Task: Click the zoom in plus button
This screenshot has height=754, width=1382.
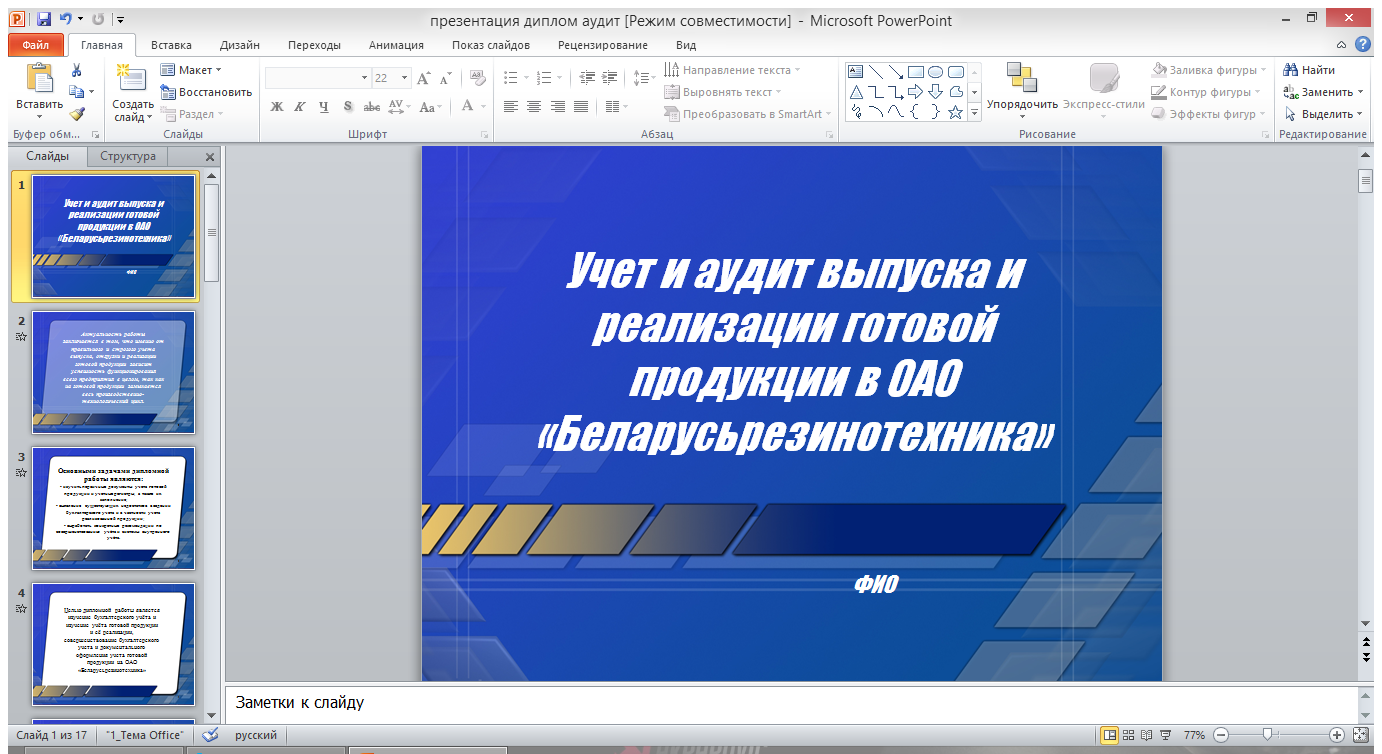Action: pos(1337,735)
